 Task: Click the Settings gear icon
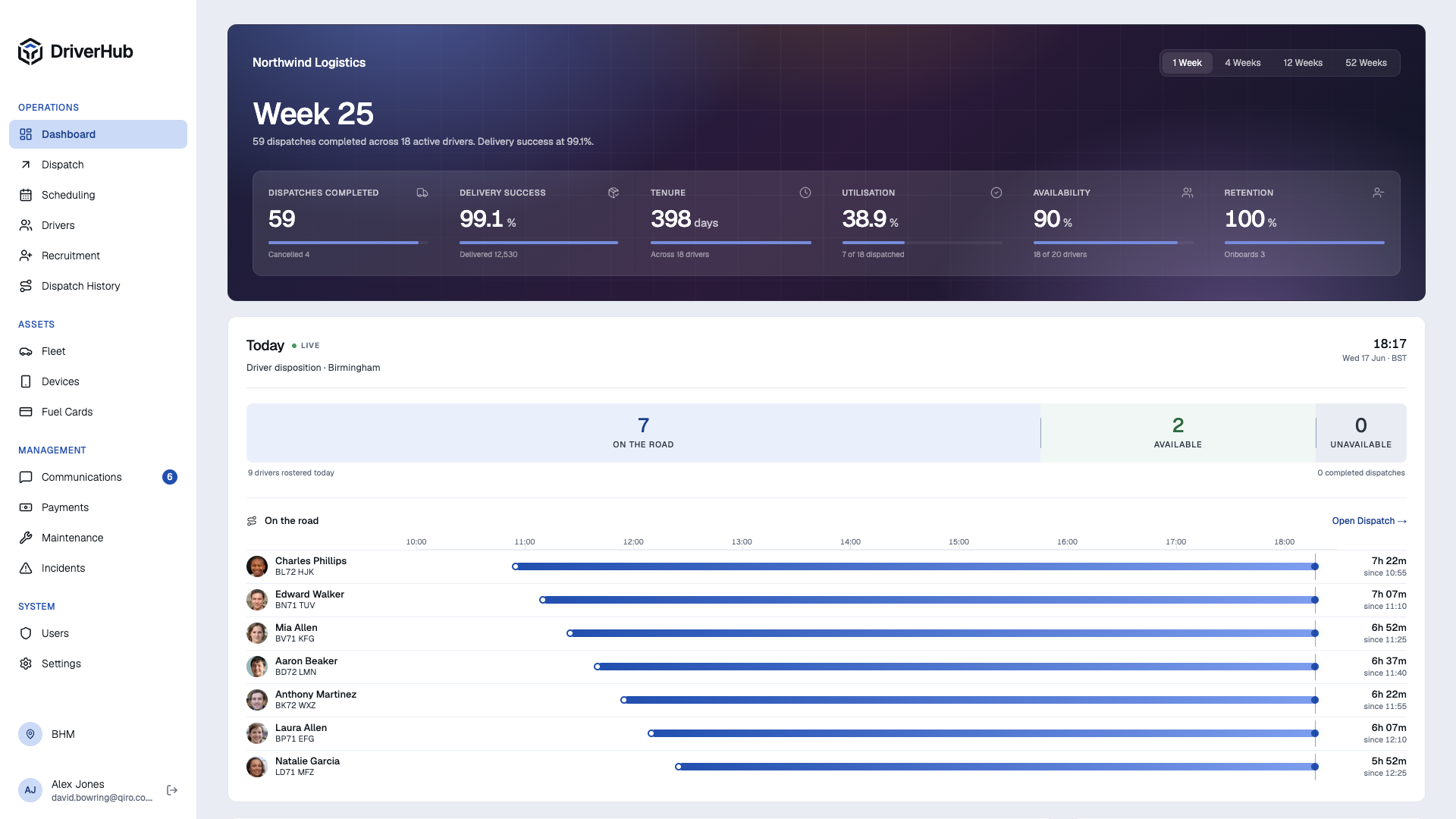point(26,664)
